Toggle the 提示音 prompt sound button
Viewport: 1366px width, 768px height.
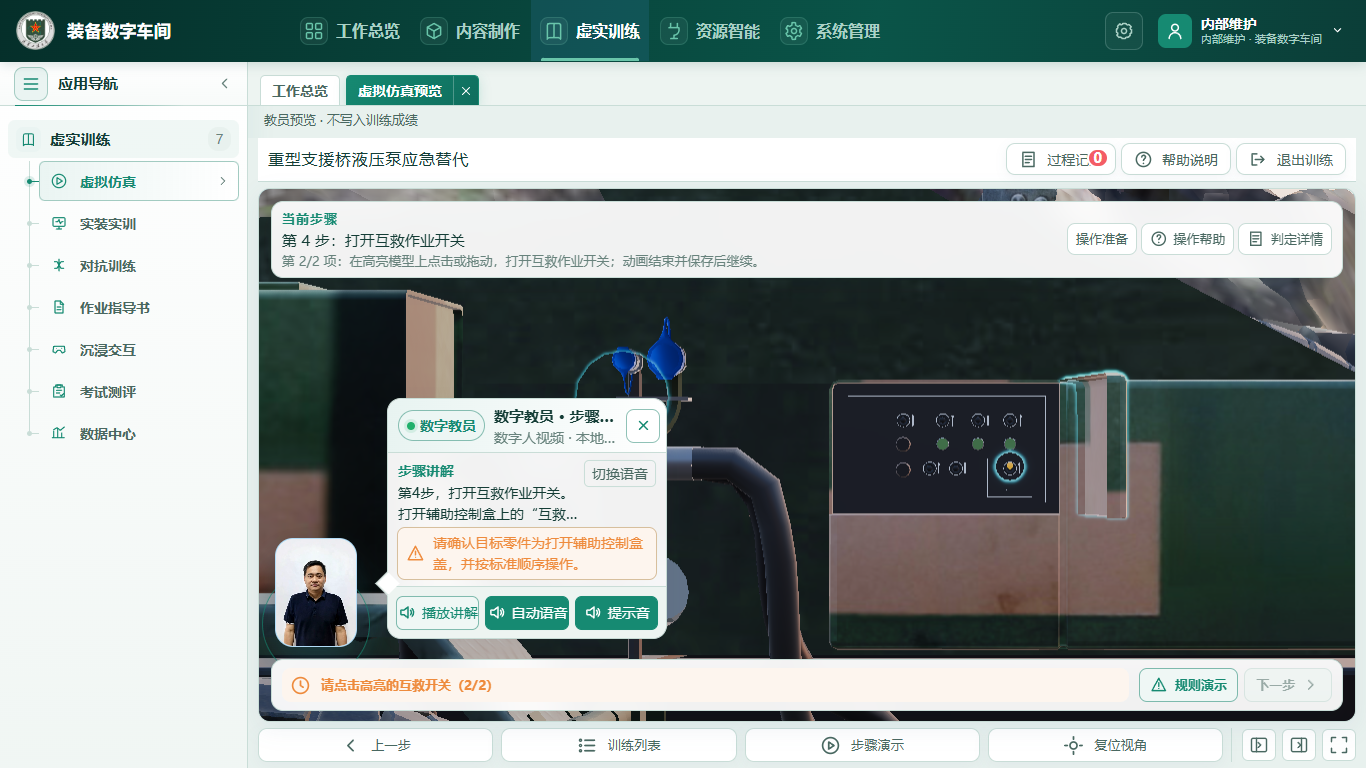pyautogui.click(x=617, y=613)
